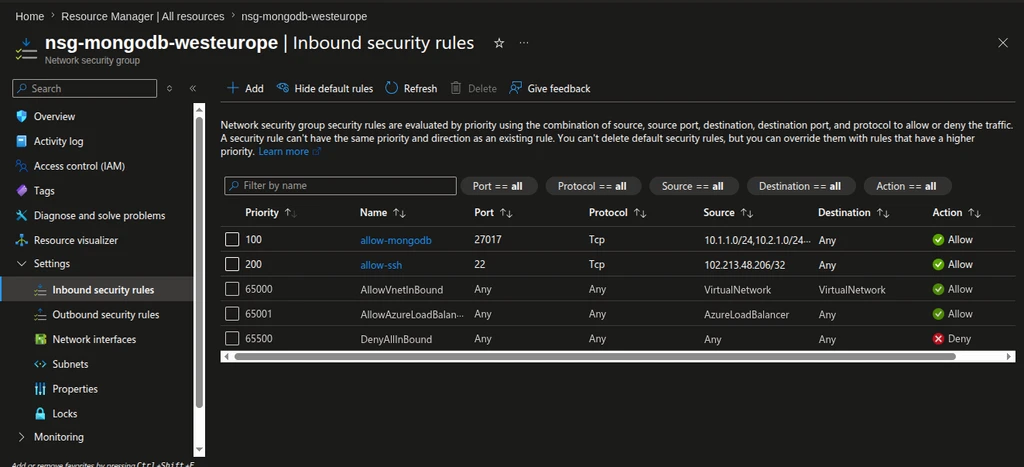Open the Learn more link

[x=289, y=152]
